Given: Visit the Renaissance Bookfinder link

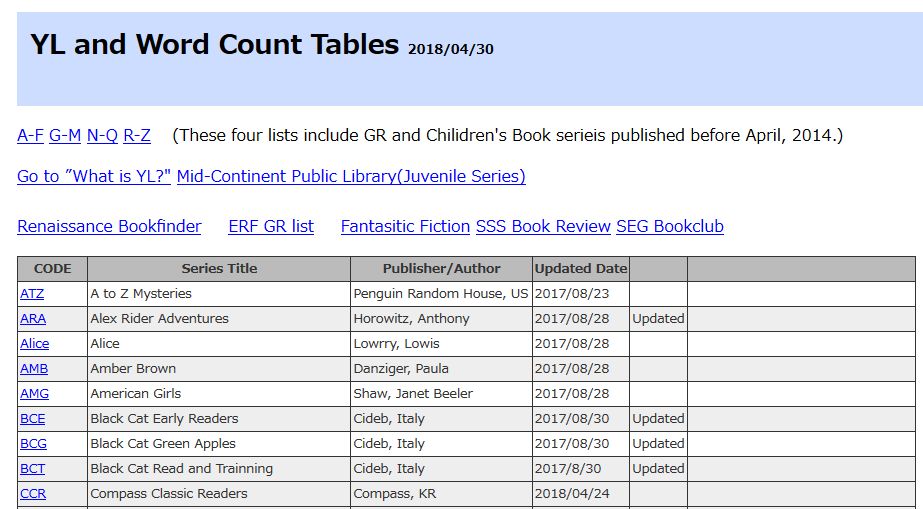Looking at the screenshot, I should pyautogui.click(x=109, y=226).
